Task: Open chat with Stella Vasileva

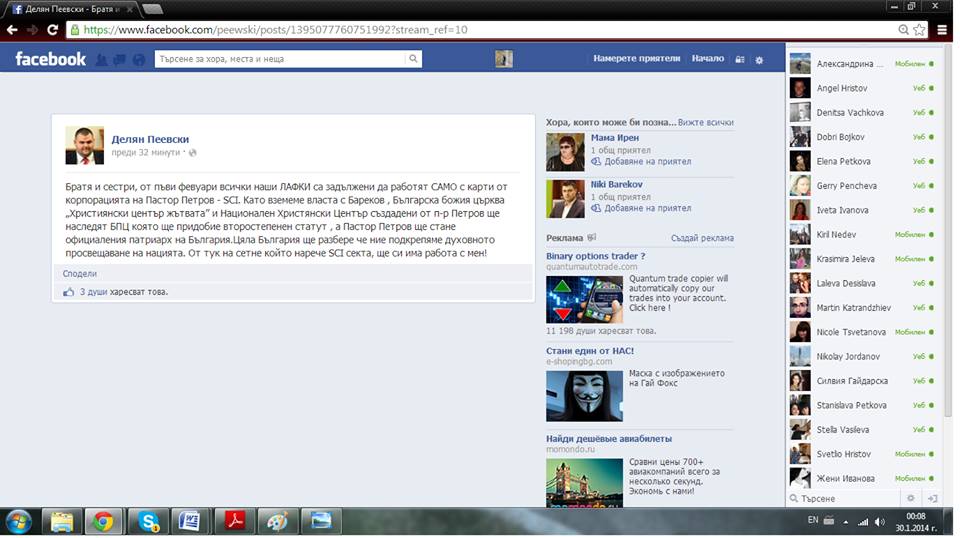Action: [x=863, y=430]
